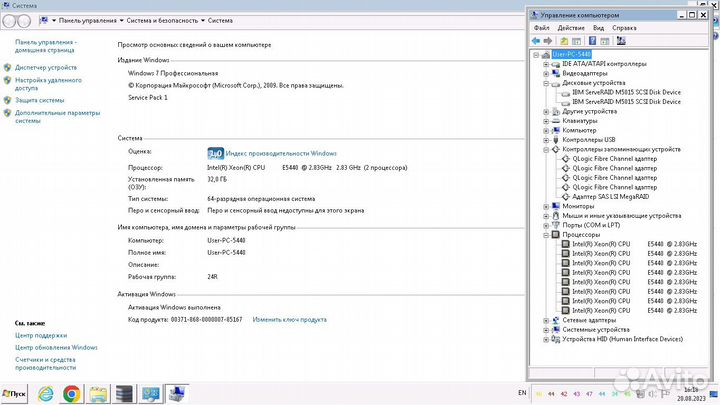Open Центр поддержки link
Viewport: 720px width, 405px height.
click(x=41, y=336)
